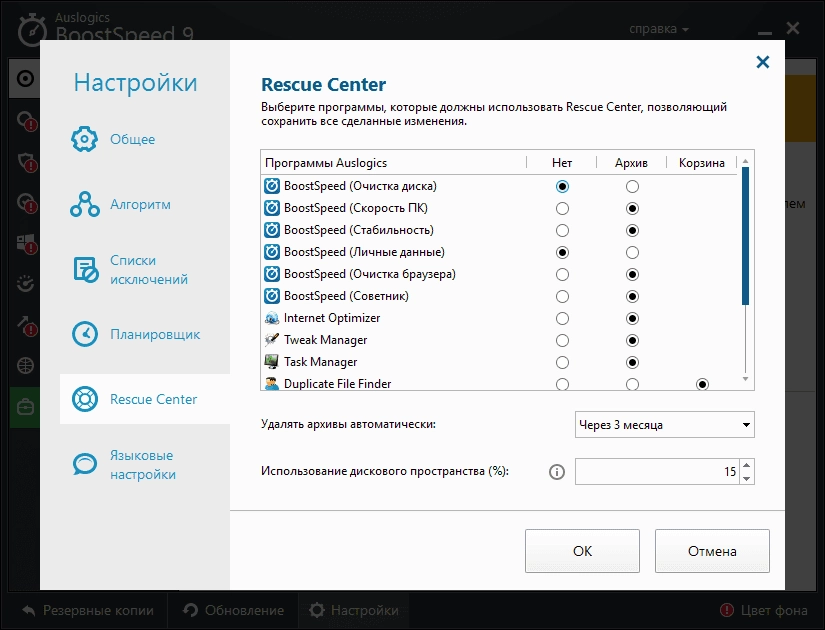Click the list's blue vertical scrollbar thumb
This screenshot has width=825, height=630.
tap(745, 236)
